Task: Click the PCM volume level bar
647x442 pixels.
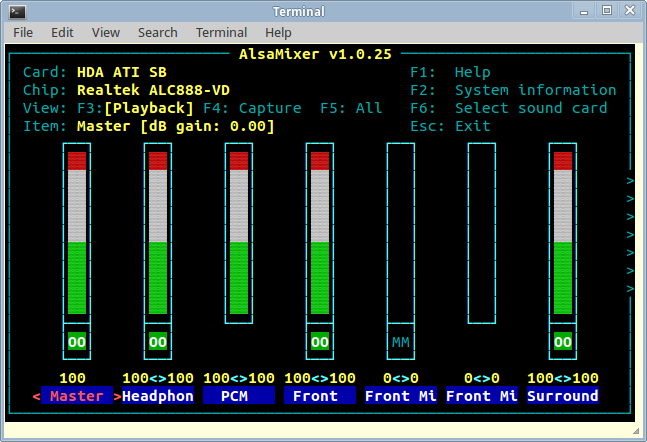Action: click(238, 235)
